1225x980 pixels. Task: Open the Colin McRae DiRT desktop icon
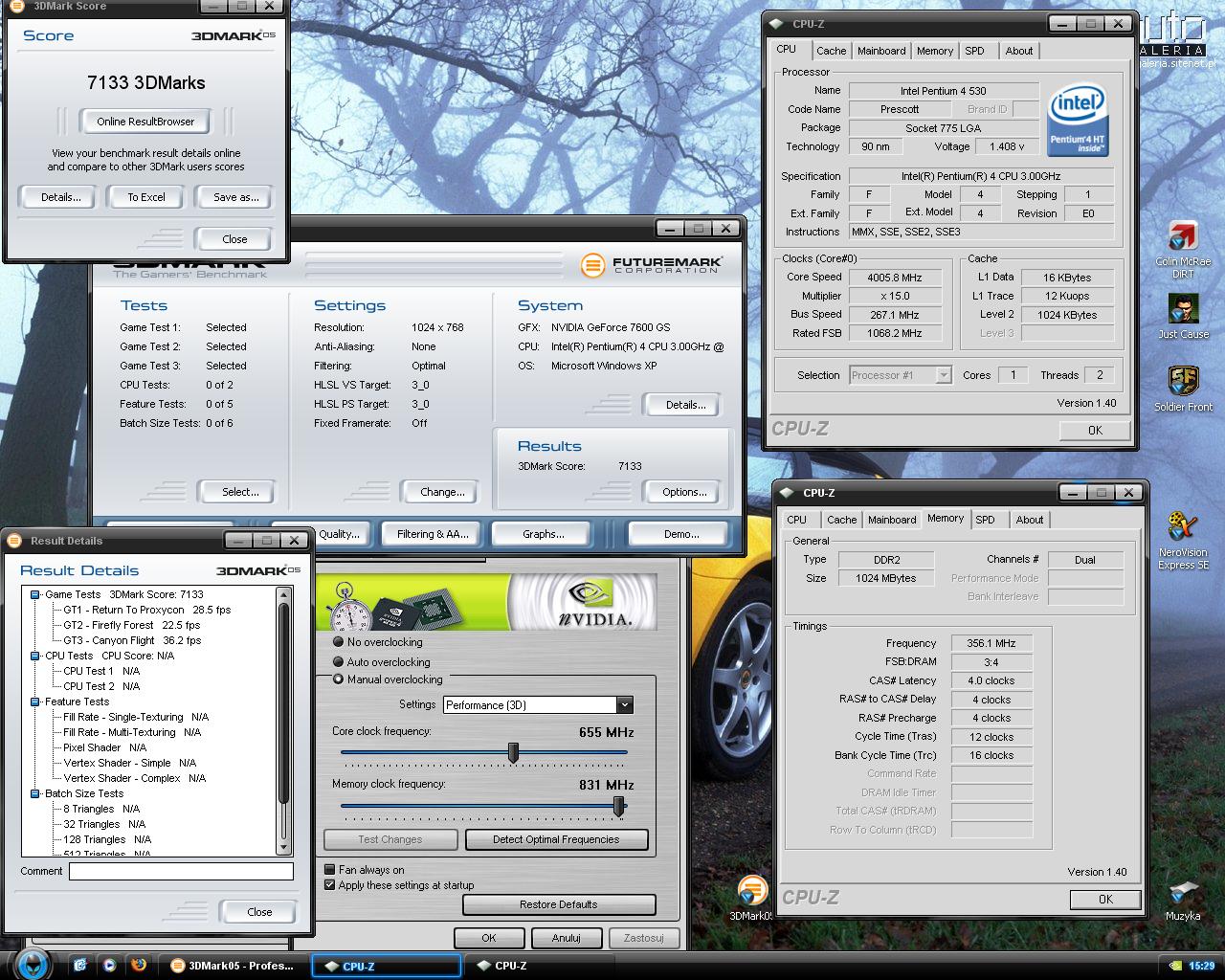point(1183,236)
